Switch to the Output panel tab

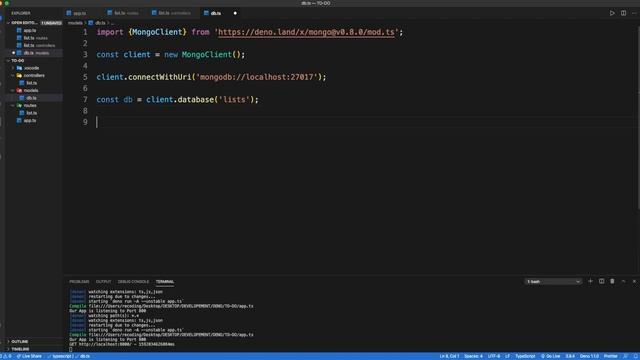[x=103, y=282]
